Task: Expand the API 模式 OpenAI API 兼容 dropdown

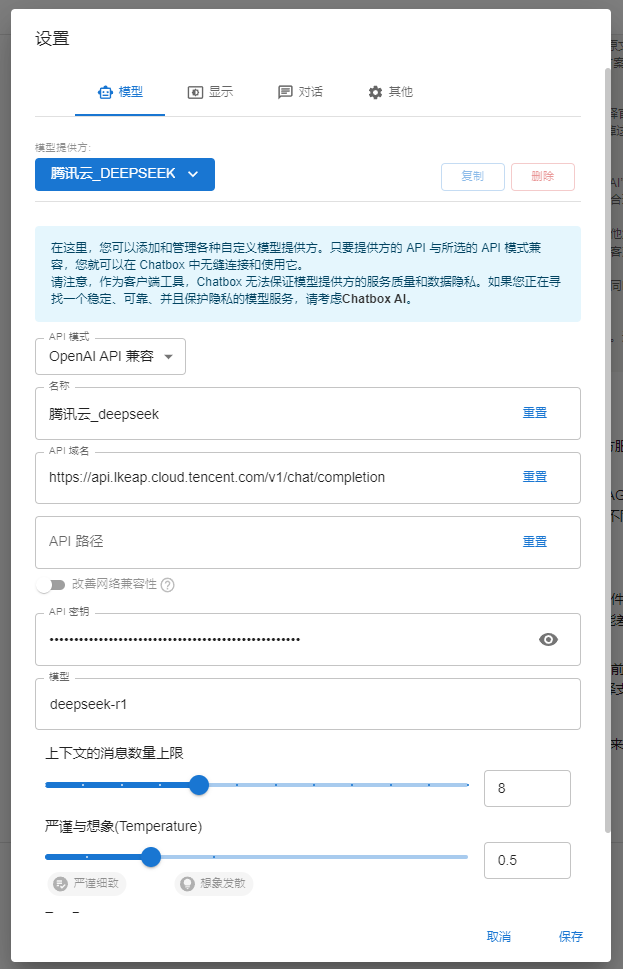Action: [110, 356]
